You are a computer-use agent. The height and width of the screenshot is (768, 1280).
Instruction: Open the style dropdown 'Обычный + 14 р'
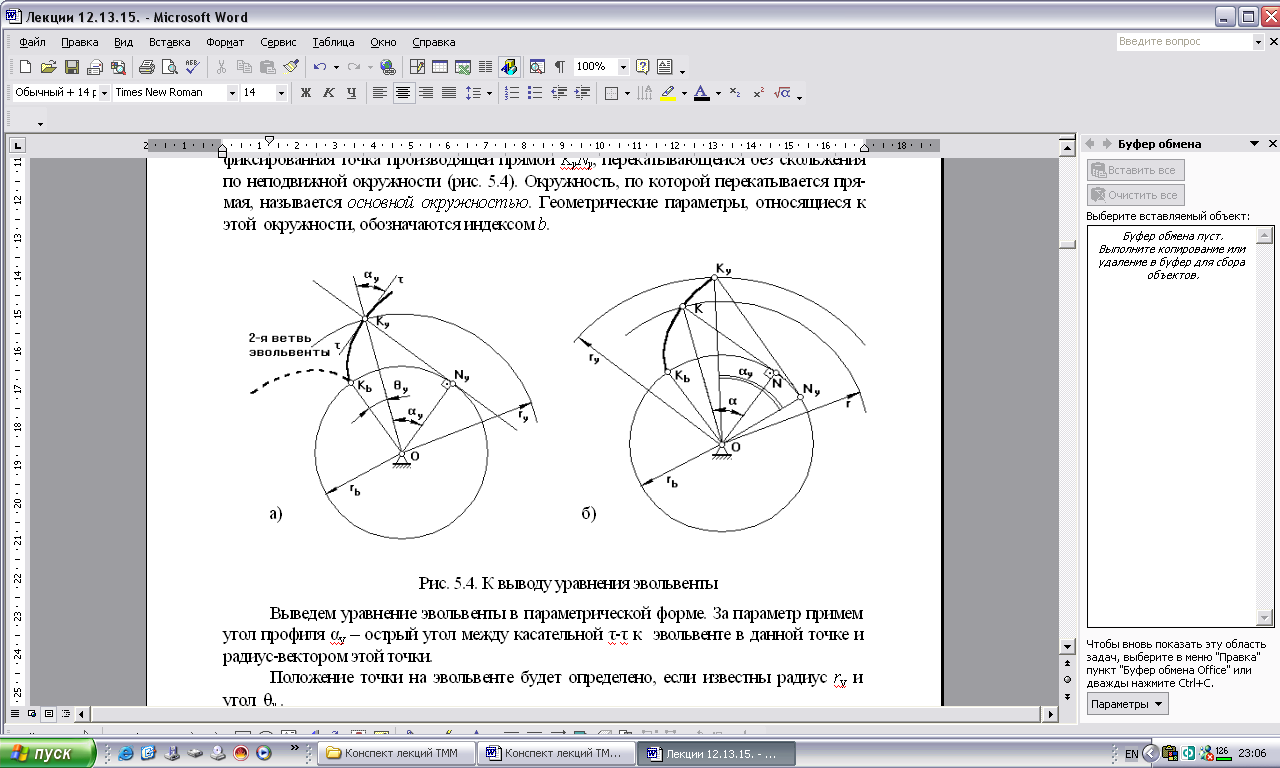(104, 93)
